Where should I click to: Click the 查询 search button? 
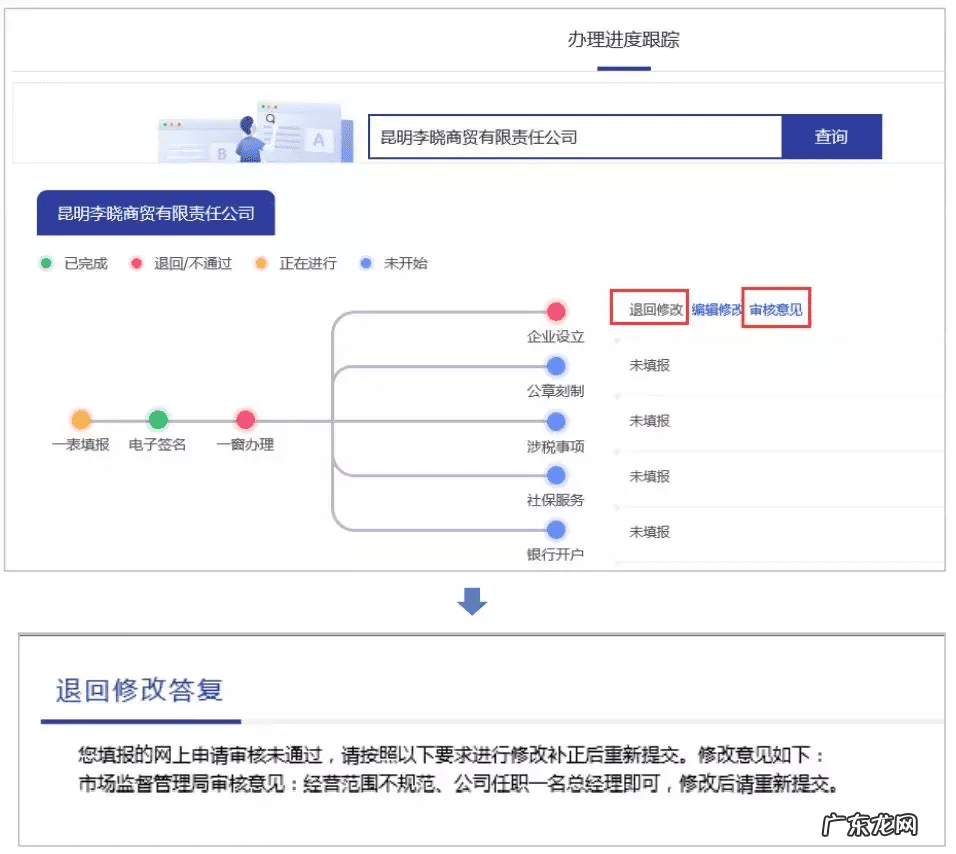[x=830, y=136]
